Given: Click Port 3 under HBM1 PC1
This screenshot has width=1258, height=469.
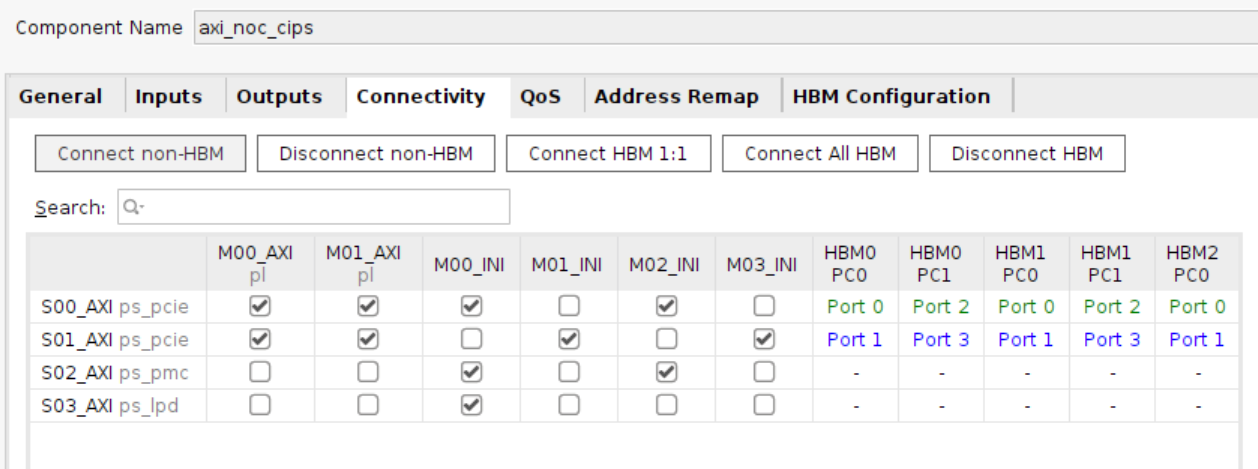Looking at the screenshot, I should 1111,340.
